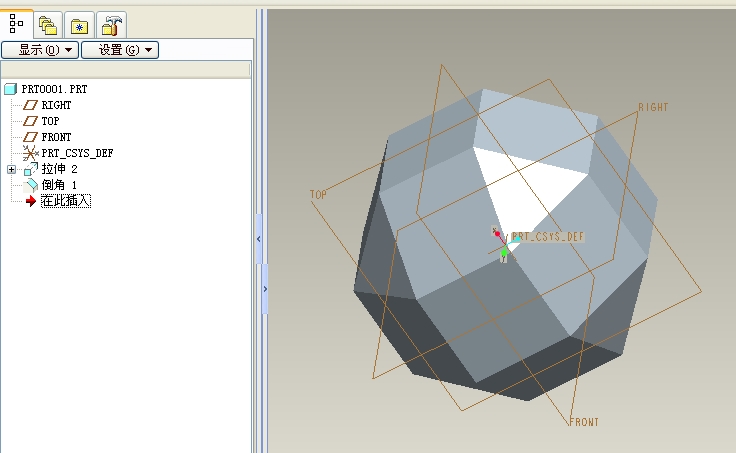This screenshot has width=736, height=453.
Task: Click the right sash arrow handle
Action: [265, 289]
